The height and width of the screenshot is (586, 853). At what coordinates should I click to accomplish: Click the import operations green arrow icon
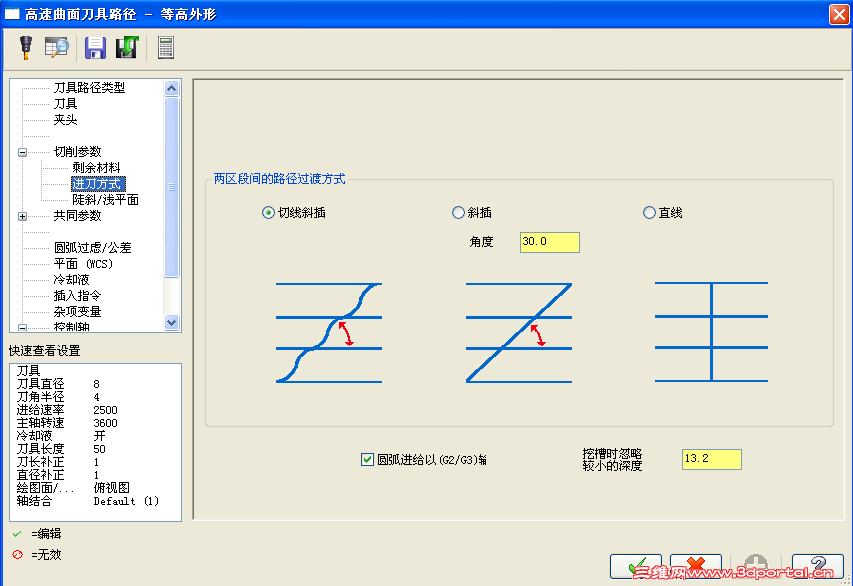pyautogui.click(x=126, y=47)
